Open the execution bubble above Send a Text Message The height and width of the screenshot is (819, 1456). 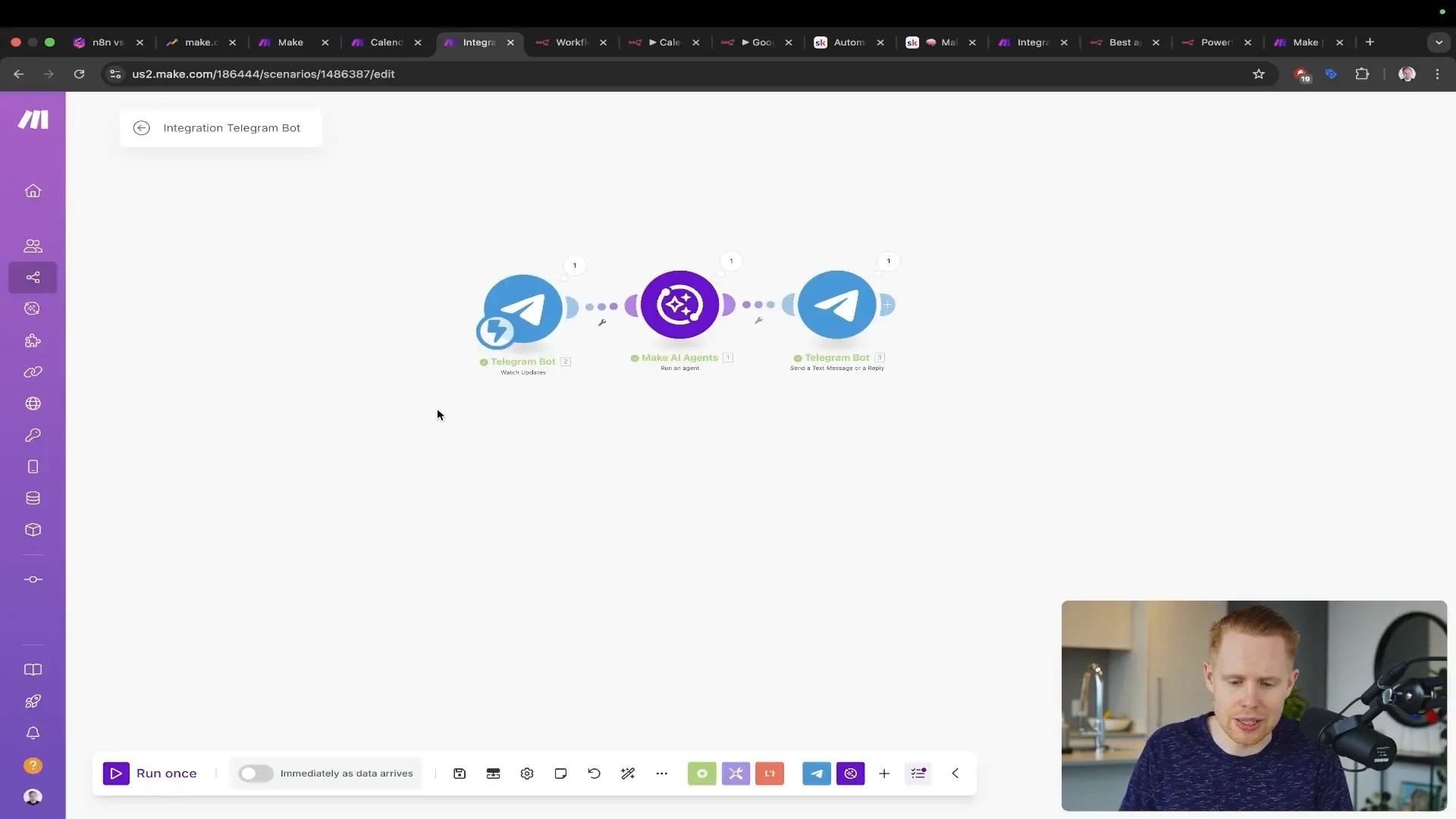pyautogui.click(x=888, y=261)
